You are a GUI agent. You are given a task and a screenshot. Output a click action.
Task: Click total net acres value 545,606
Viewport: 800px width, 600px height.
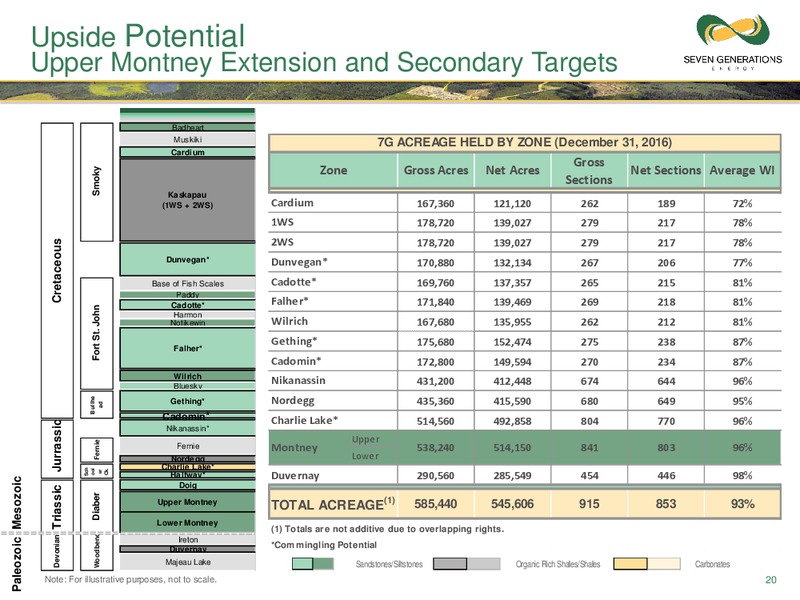click(x=512, y=504)
